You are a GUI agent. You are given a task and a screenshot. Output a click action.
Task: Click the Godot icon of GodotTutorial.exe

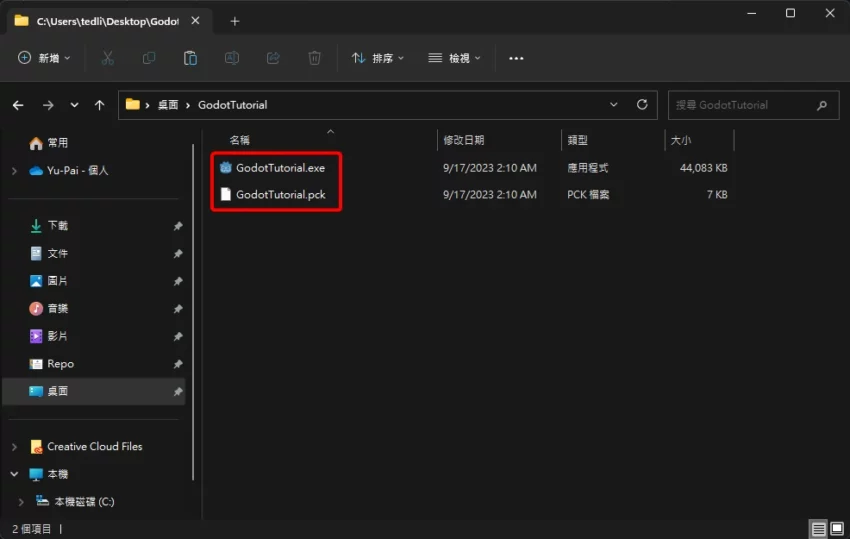pos(226,168)
